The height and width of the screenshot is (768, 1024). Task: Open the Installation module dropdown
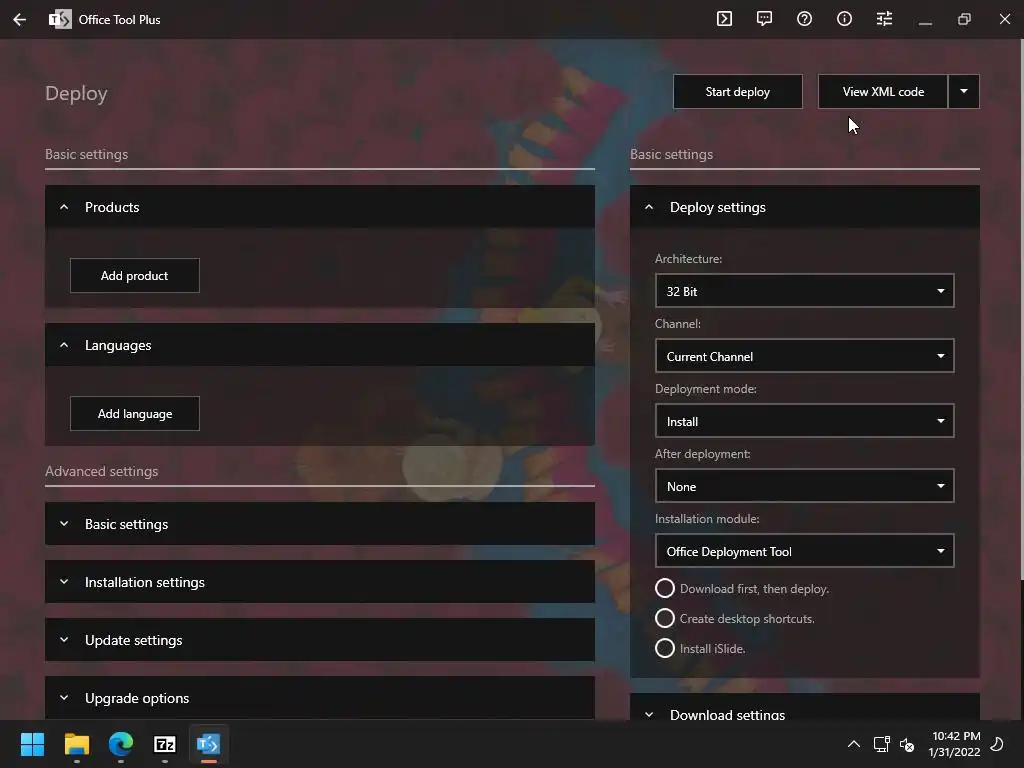[x=805, y=551]
